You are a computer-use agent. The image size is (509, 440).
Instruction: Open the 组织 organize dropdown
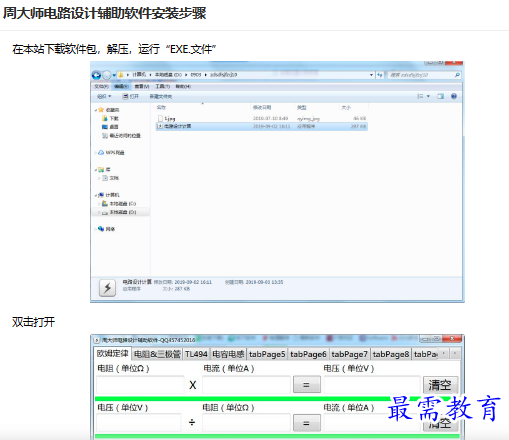104,96
